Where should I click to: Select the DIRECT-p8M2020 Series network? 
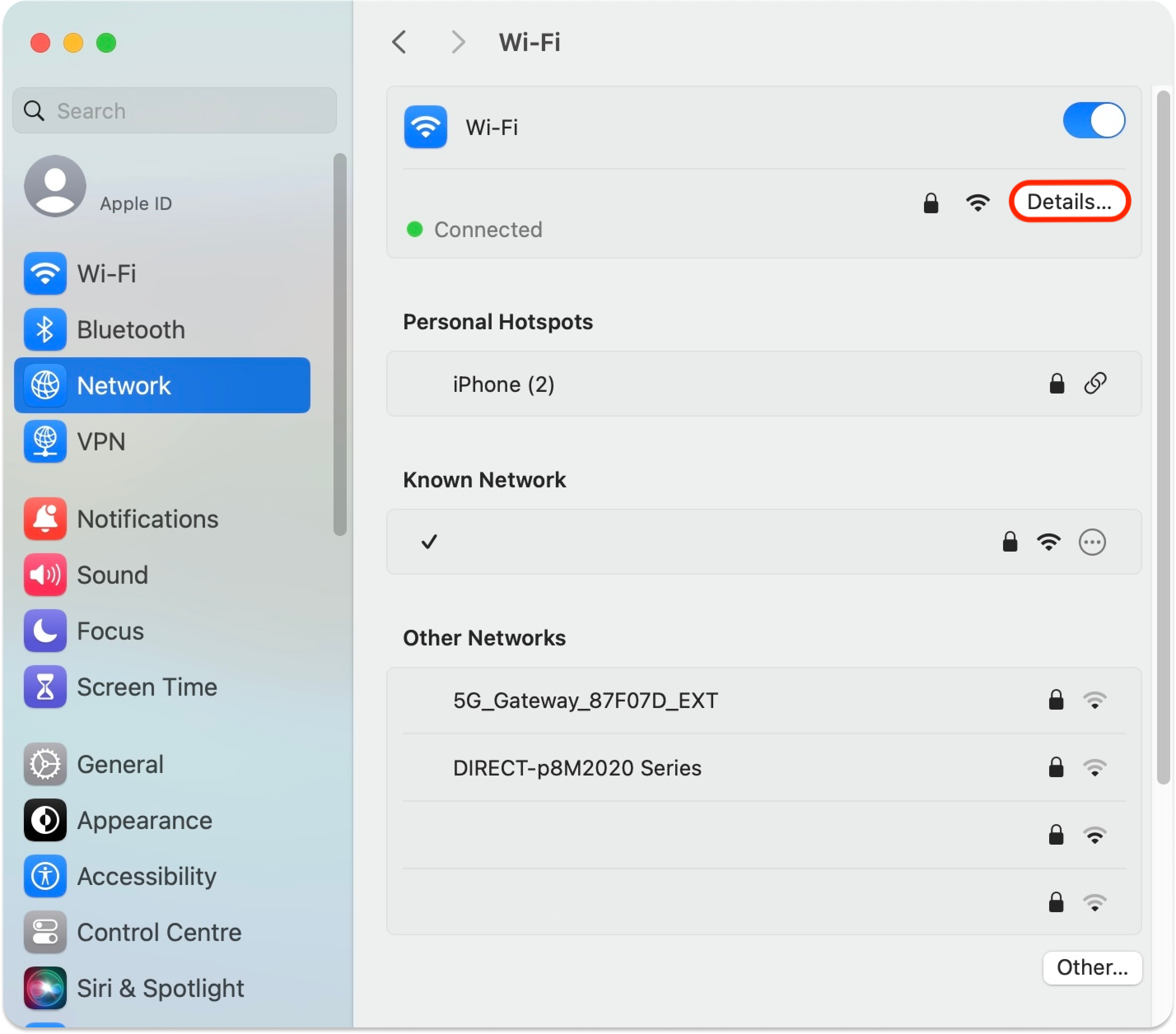[x=577, y=768]
